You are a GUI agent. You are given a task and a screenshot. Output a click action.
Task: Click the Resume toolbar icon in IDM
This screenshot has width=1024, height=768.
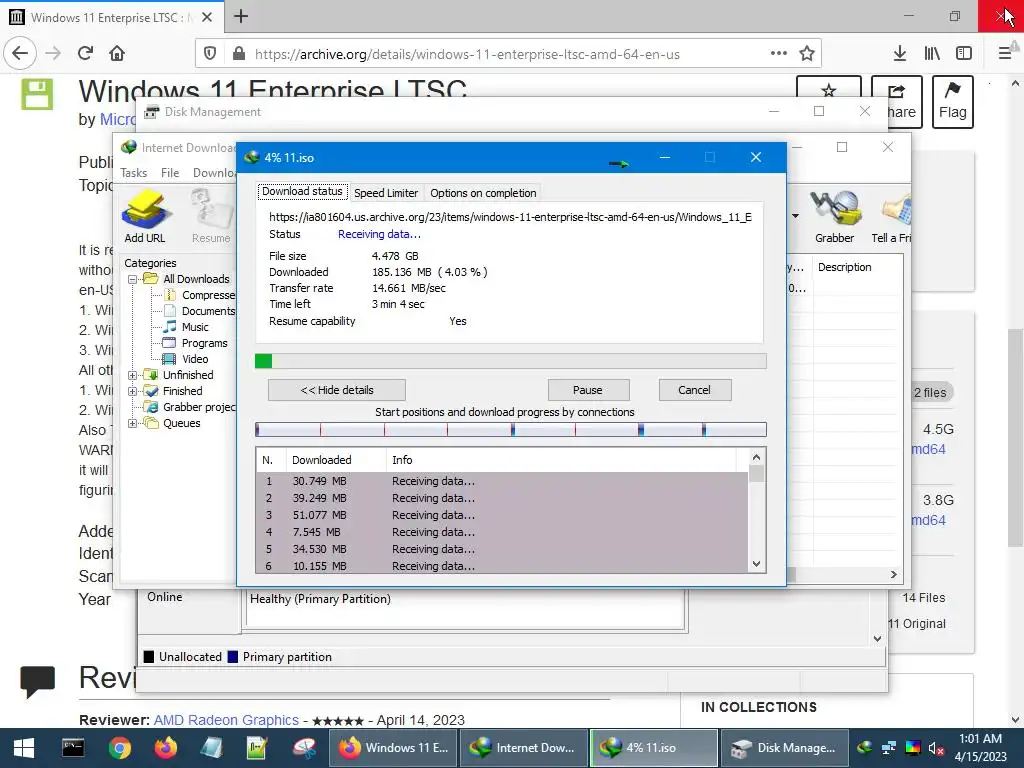pyautogui.click(x=211, y=217)
